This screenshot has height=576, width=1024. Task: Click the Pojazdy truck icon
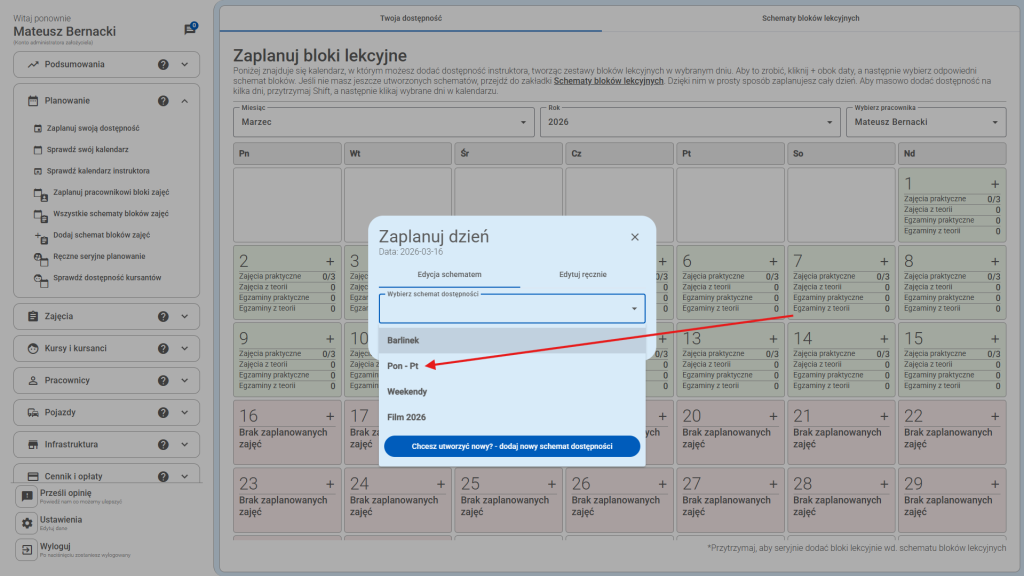(33, 412)
